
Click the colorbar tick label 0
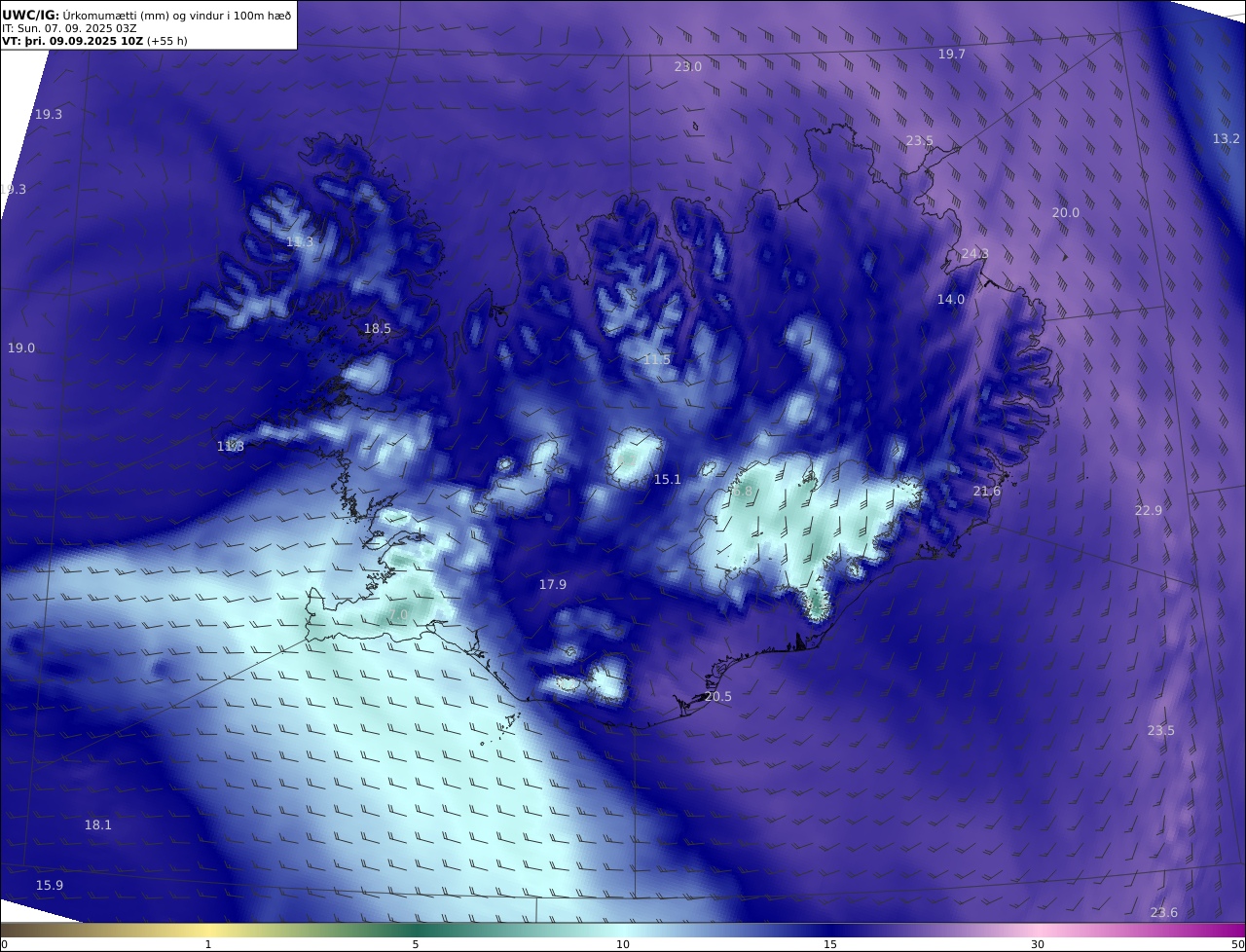point(4,944)
